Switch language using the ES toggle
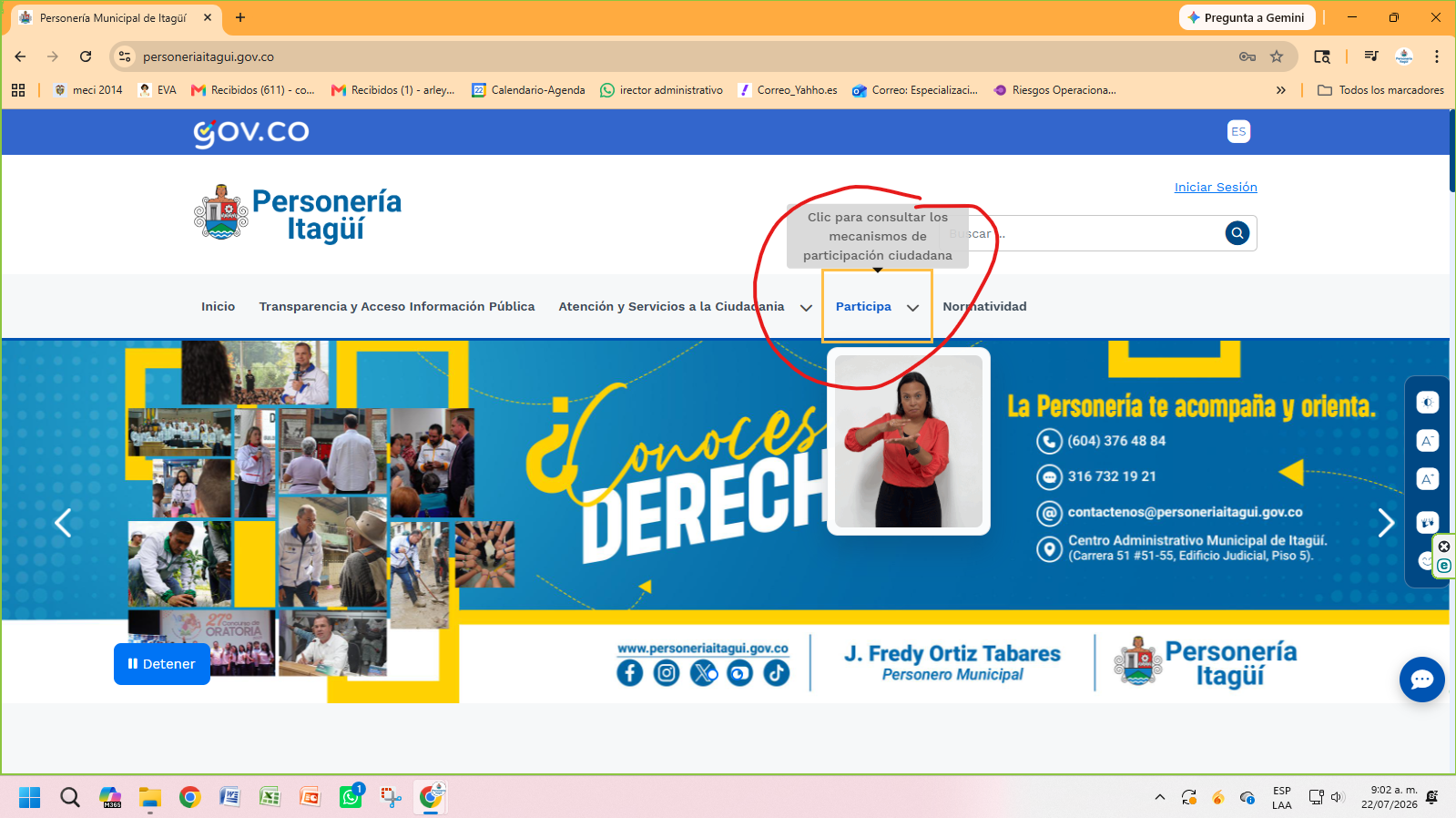This screenshot has height=818, width=1456. click(1238, 131)
